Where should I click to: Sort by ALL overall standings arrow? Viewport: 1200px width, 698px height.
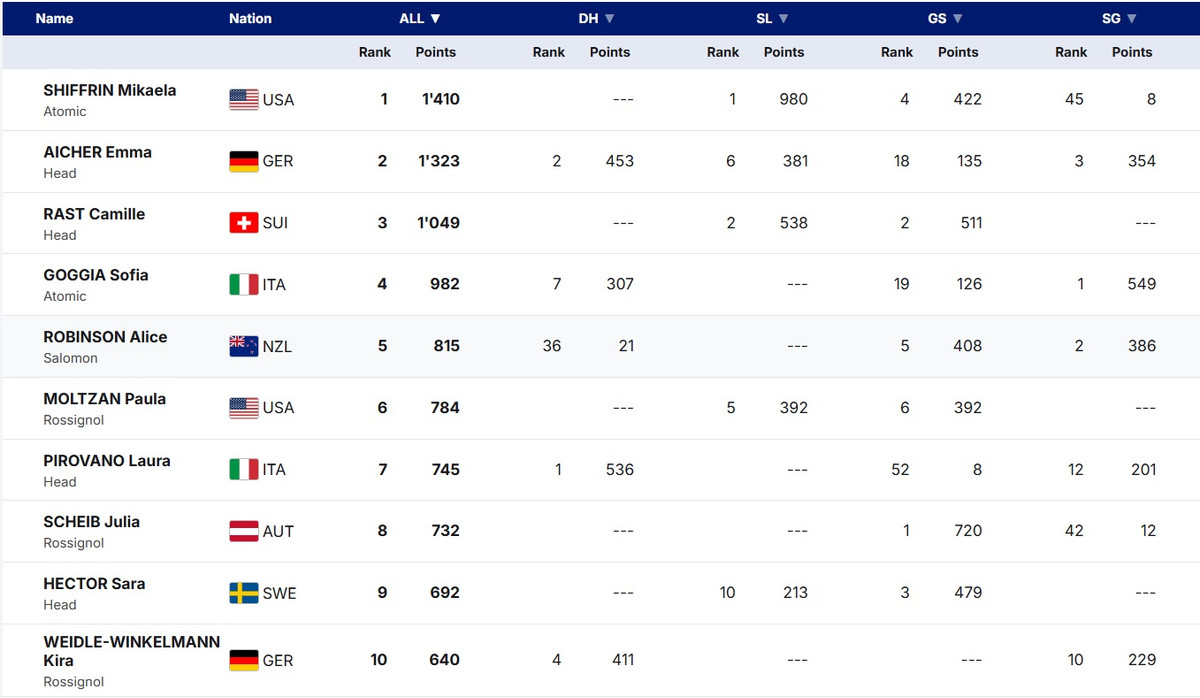[436, 18]
